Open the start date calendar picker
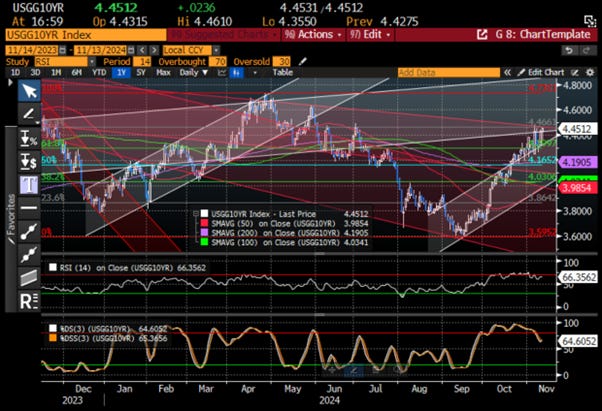The width and height of the screenshot is (602, 411). (x=62, y=50)
